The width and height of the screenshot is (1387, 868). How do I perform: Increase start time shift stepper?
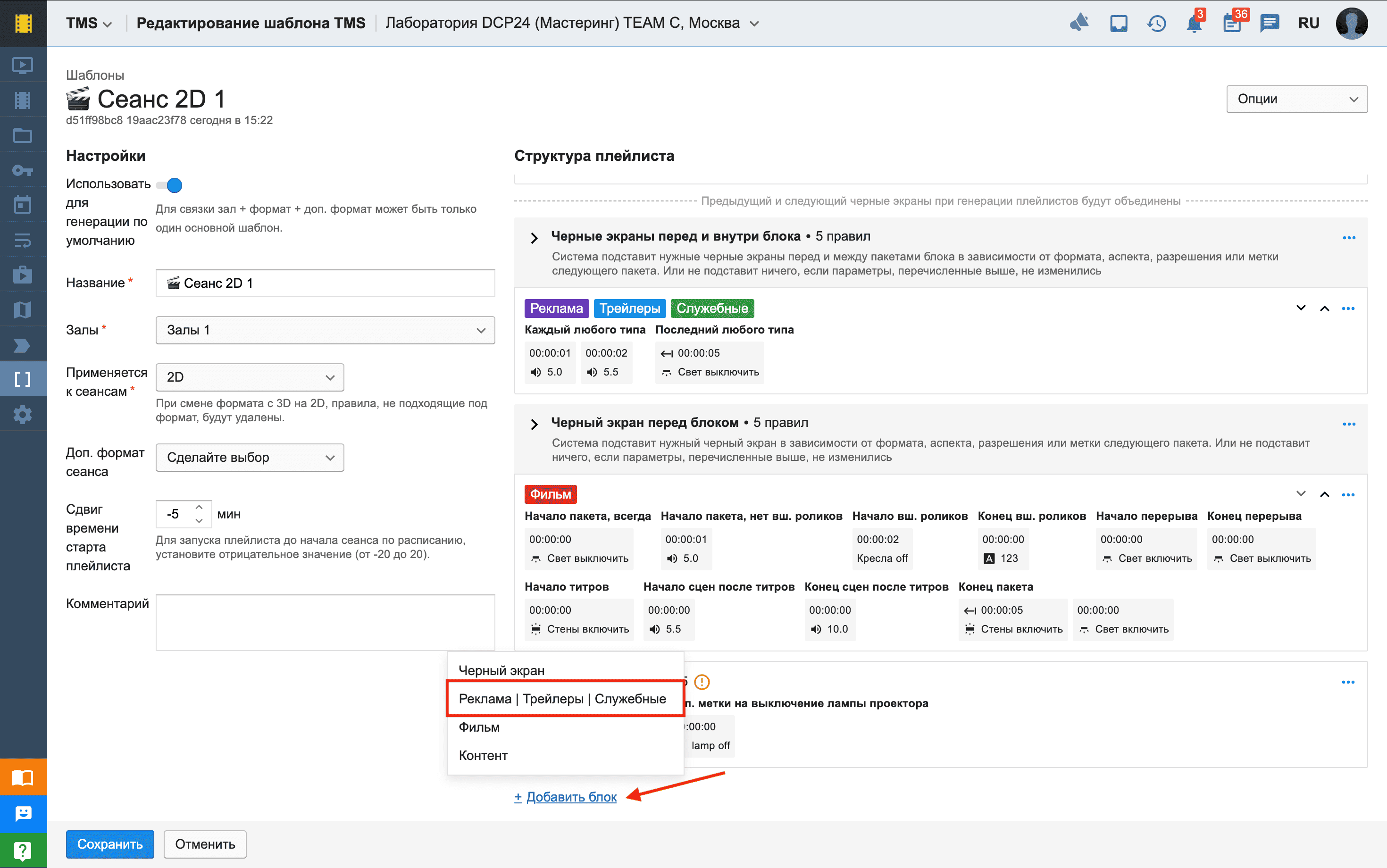click(199, 508)
